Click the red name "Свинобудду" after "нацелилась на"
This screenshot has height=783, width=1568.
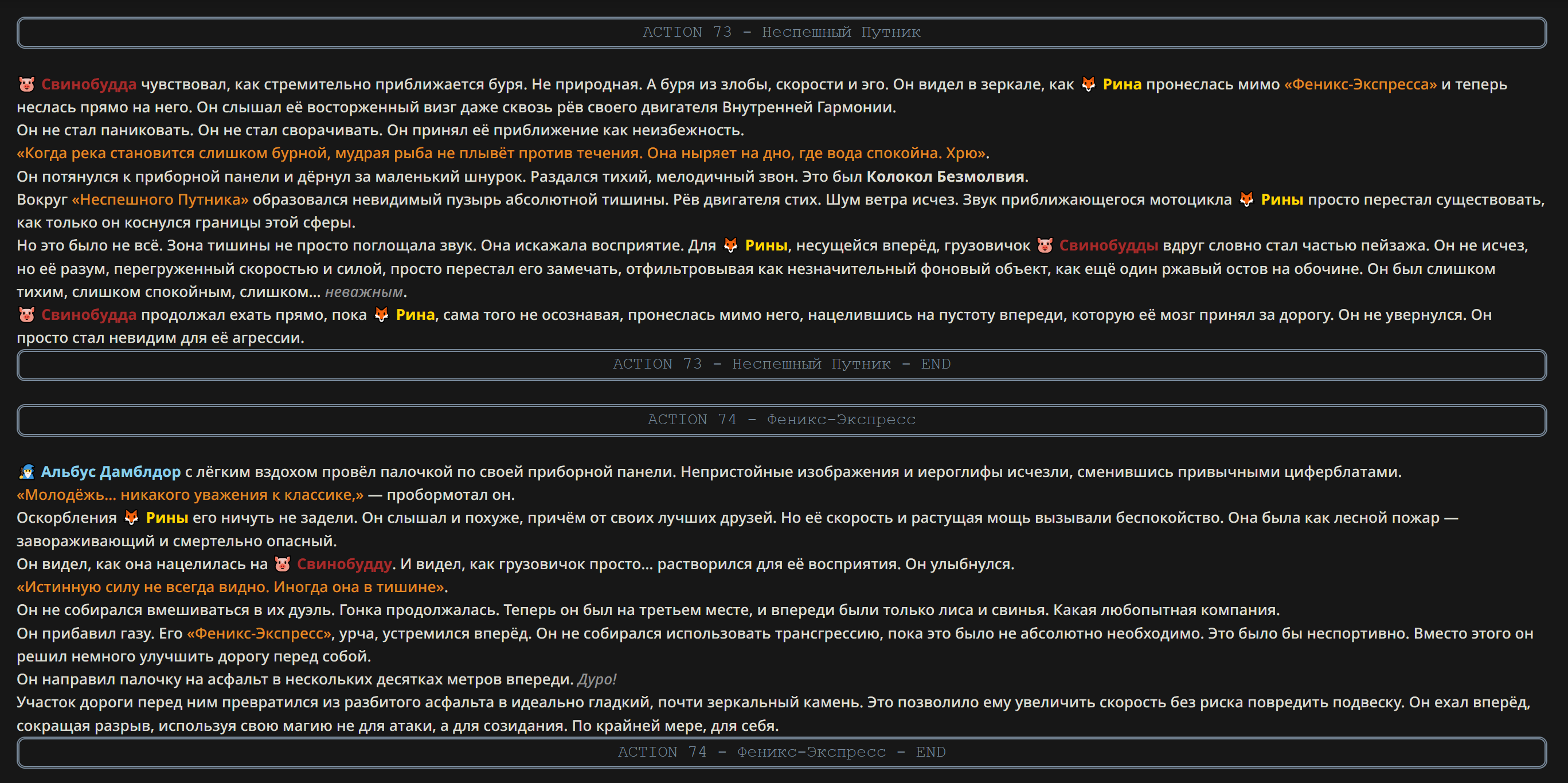344,565
